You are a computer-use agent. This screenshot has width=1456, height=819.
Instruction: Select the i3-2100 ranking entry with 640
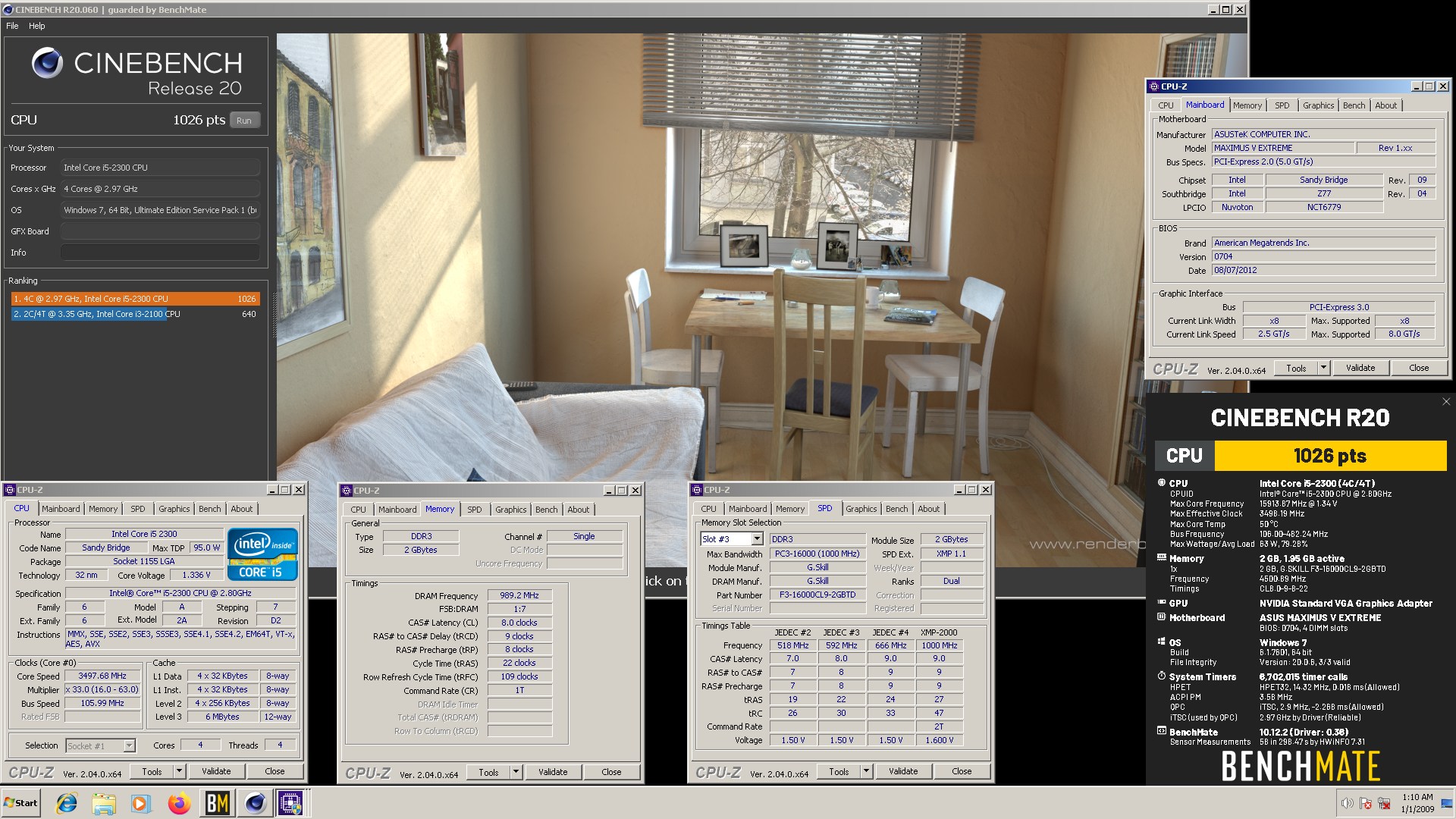pos(135,314)
